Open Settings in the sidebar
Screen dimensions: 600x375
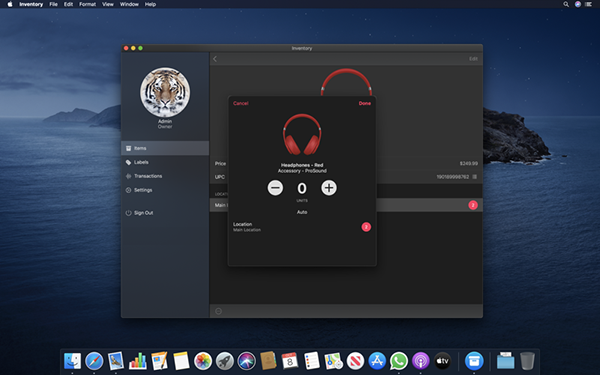coord(165,190)
